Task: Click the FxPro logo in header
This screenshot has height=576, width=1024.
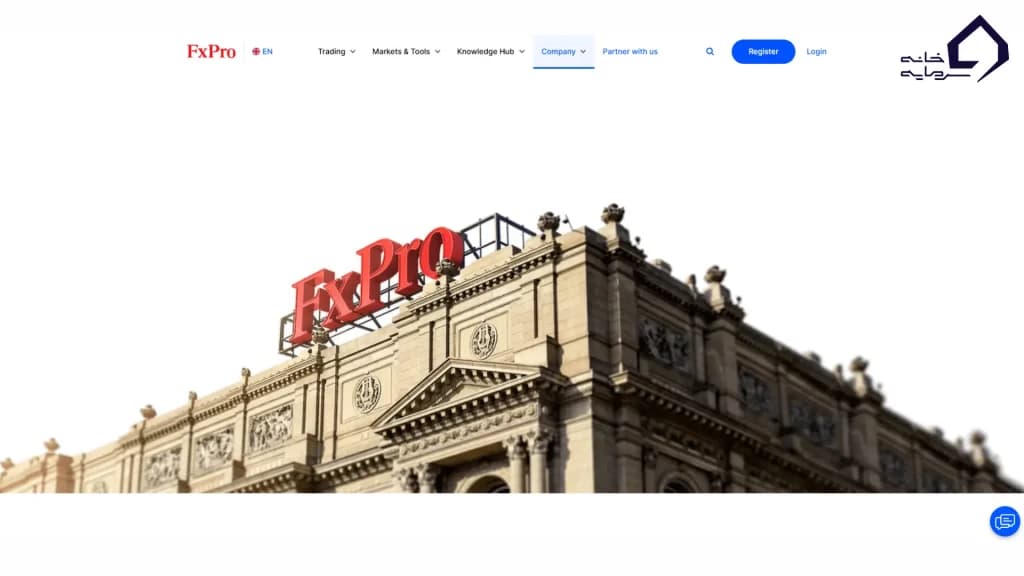Action: tap(211, 52)
